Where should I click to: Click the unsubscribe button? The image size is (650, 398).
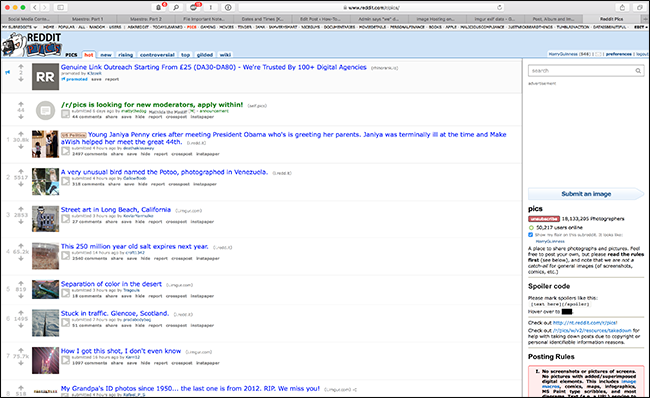pyautogui.click(x=544, y=219)
